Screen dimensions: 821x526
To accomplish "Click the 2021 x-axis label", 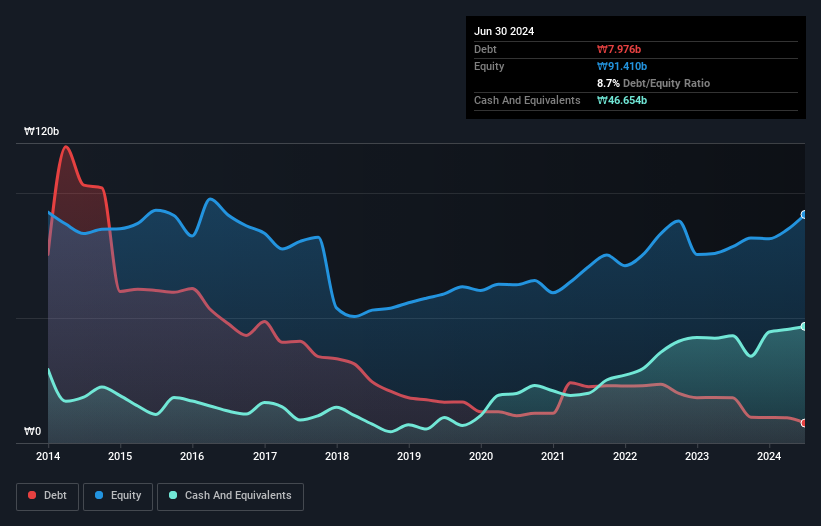I will click(553, 456).
